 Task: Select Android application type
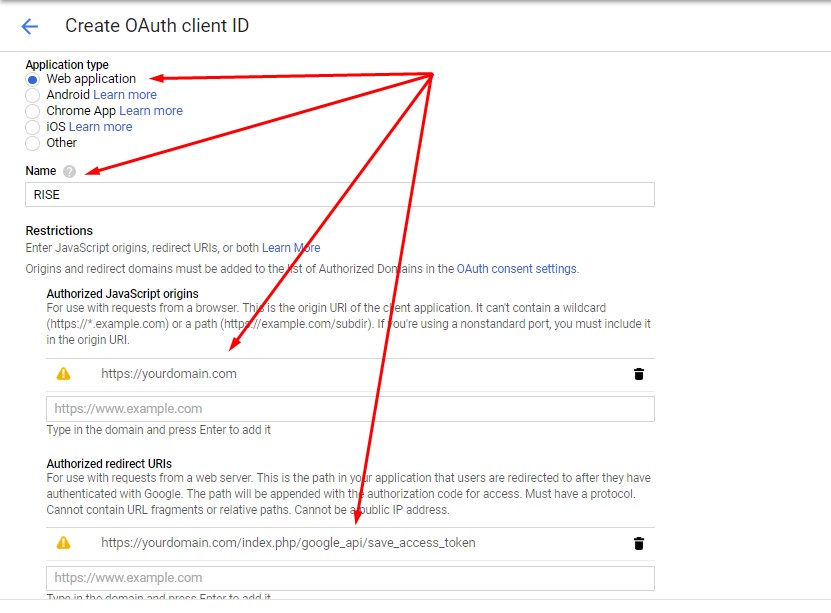pos(32,95)
